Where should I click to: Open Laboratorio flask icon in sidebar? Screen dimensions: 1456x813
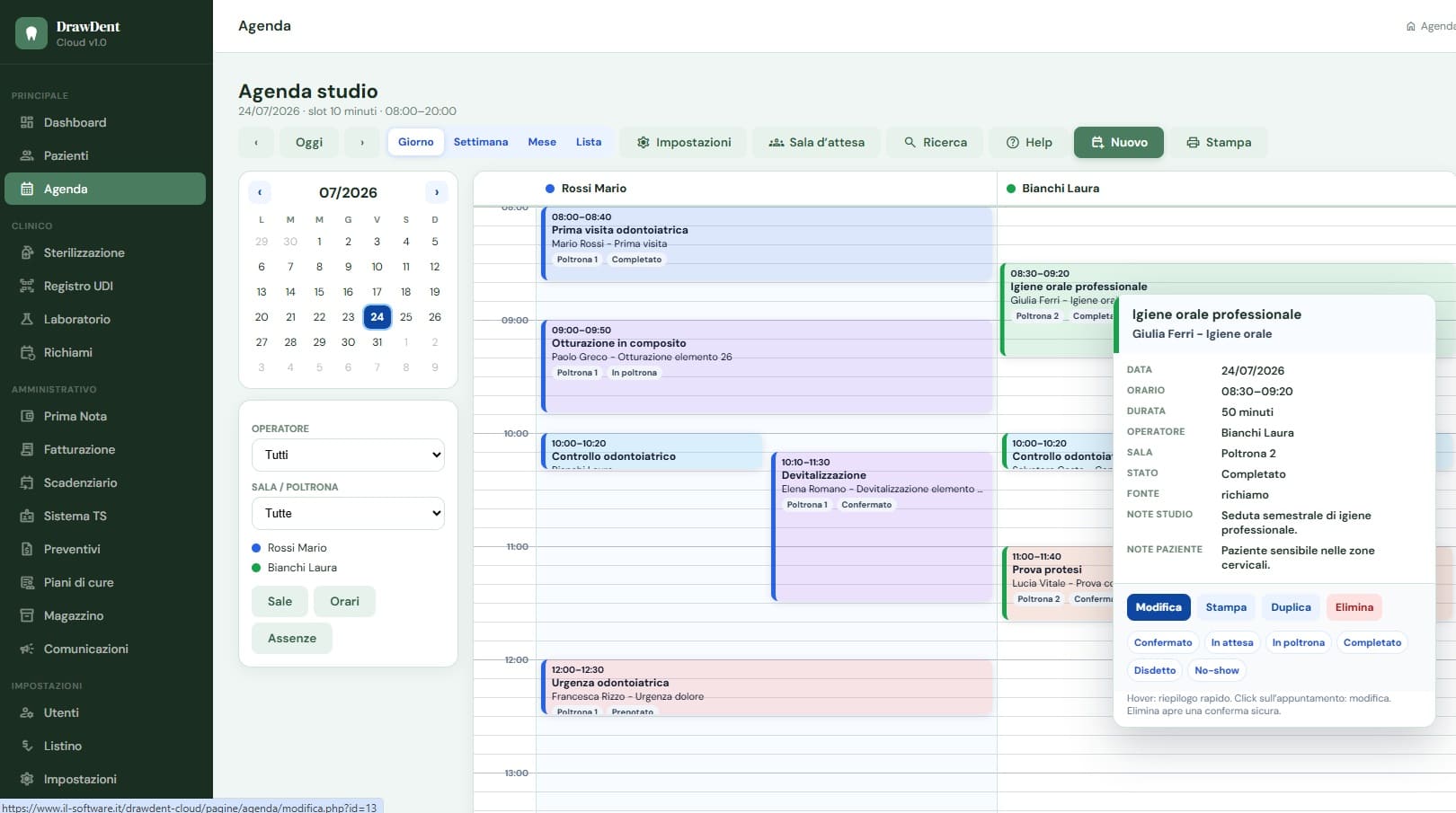coord(27,319)
